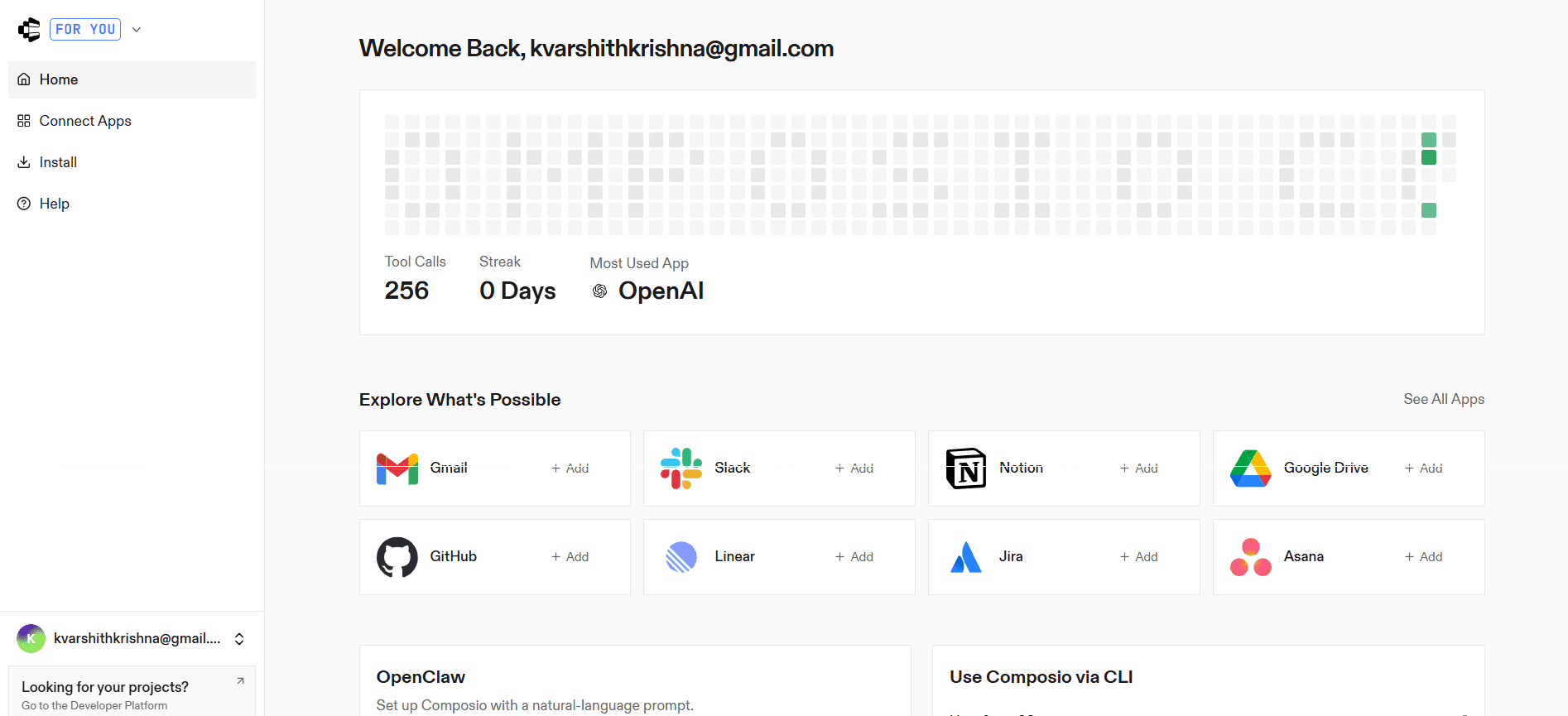Click the Notion logo icon
Viewport: 1568px width, 716px height.
[x=966, y=469]
